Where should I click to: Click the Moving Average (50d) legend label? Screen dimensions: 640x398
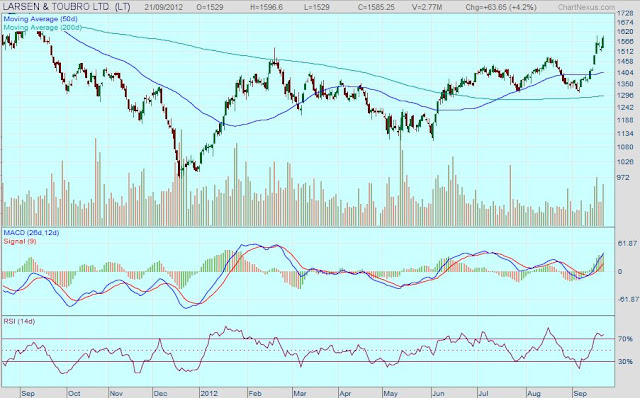pos(40,19)
